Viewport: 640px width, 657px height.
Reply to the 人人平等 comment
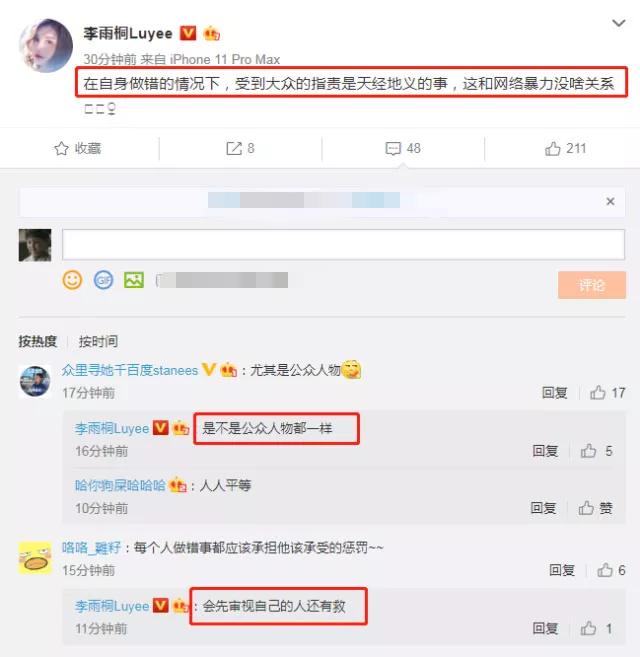pyautogui.click(x=543, y=508)
